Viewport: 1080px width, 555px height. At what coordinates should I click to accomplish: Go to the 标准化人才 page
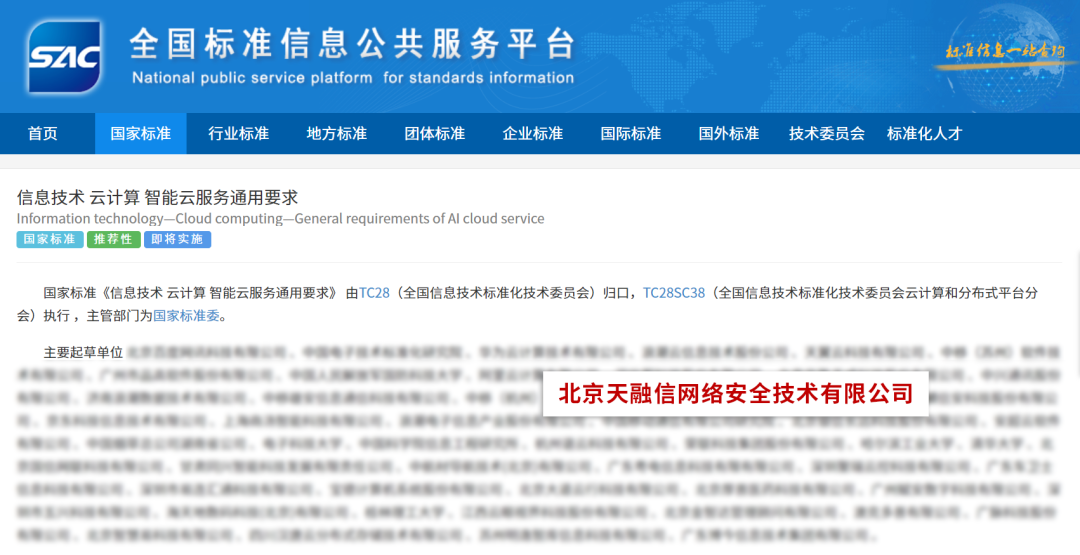tap(924, 134)
